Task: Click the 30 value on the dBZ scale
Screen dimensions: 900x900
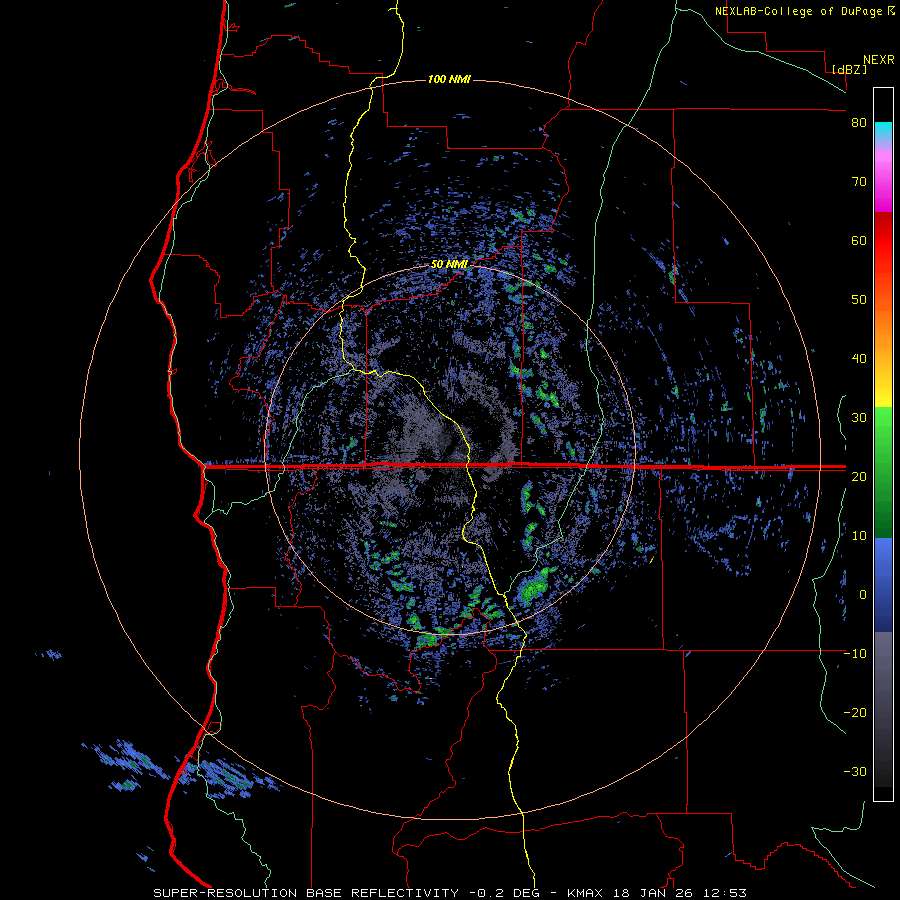Action: [x=859, y=417]
